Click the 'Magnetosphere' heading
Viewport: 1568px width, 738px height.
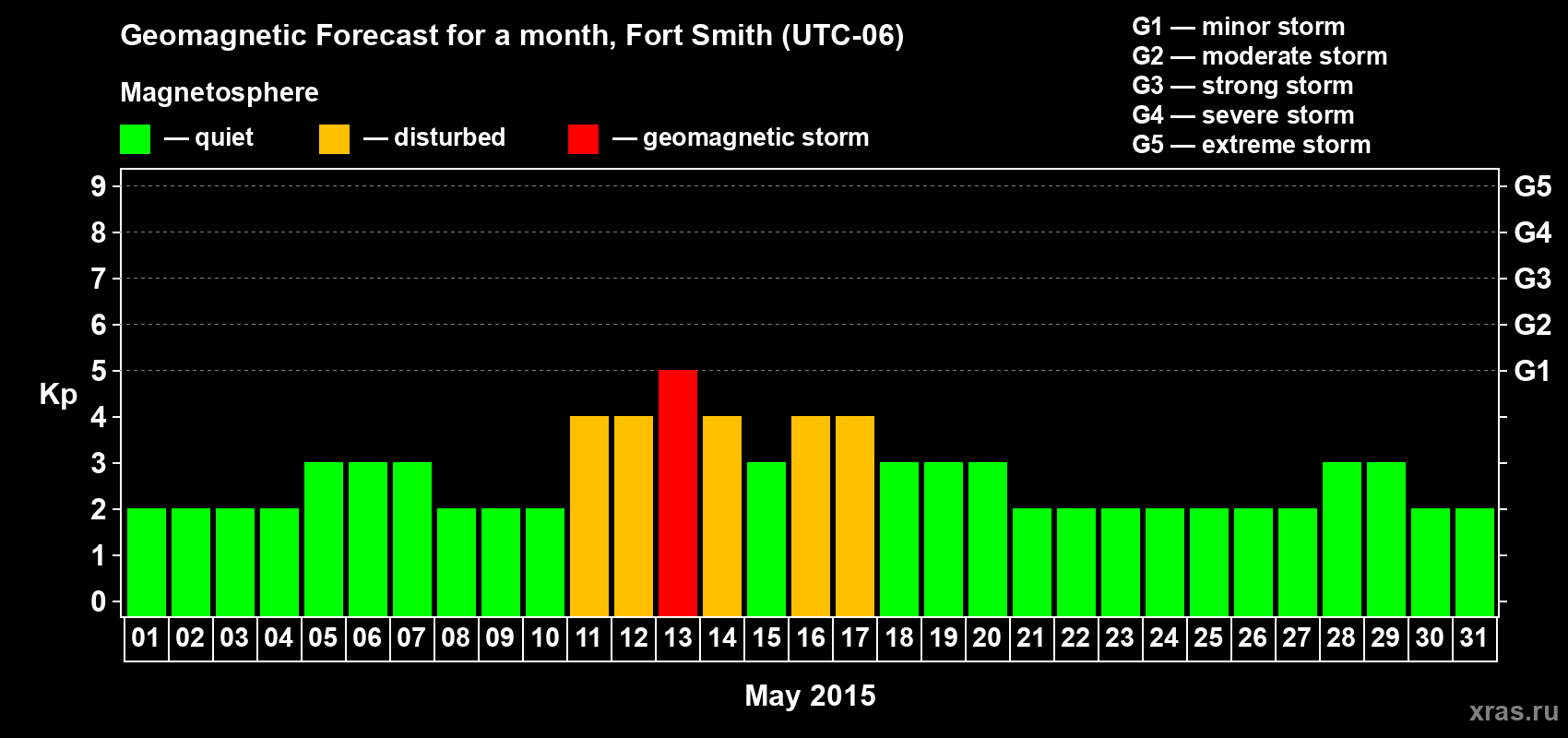pyautogui.click(x=220, y=92)
